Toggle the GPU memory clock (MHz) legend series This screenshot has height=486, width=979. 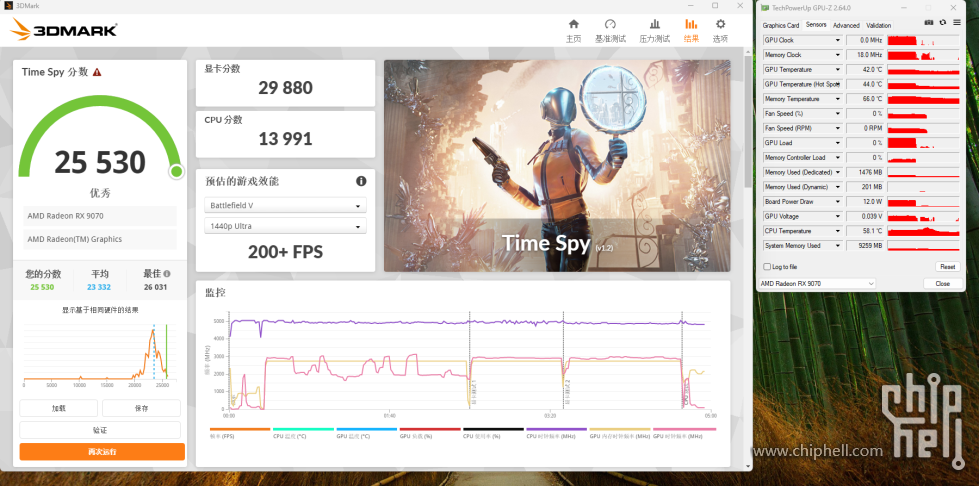(620, 432)
